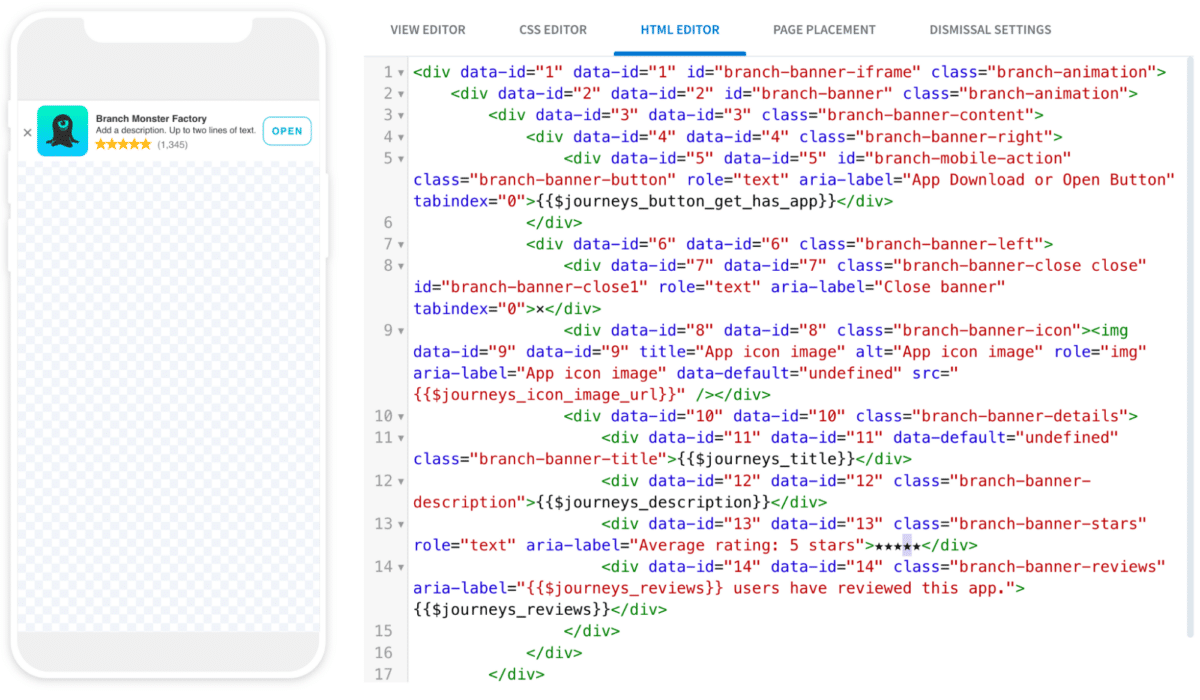
Task: Click the Branch monster app icon in preview
Action: [x=62, y=130]
